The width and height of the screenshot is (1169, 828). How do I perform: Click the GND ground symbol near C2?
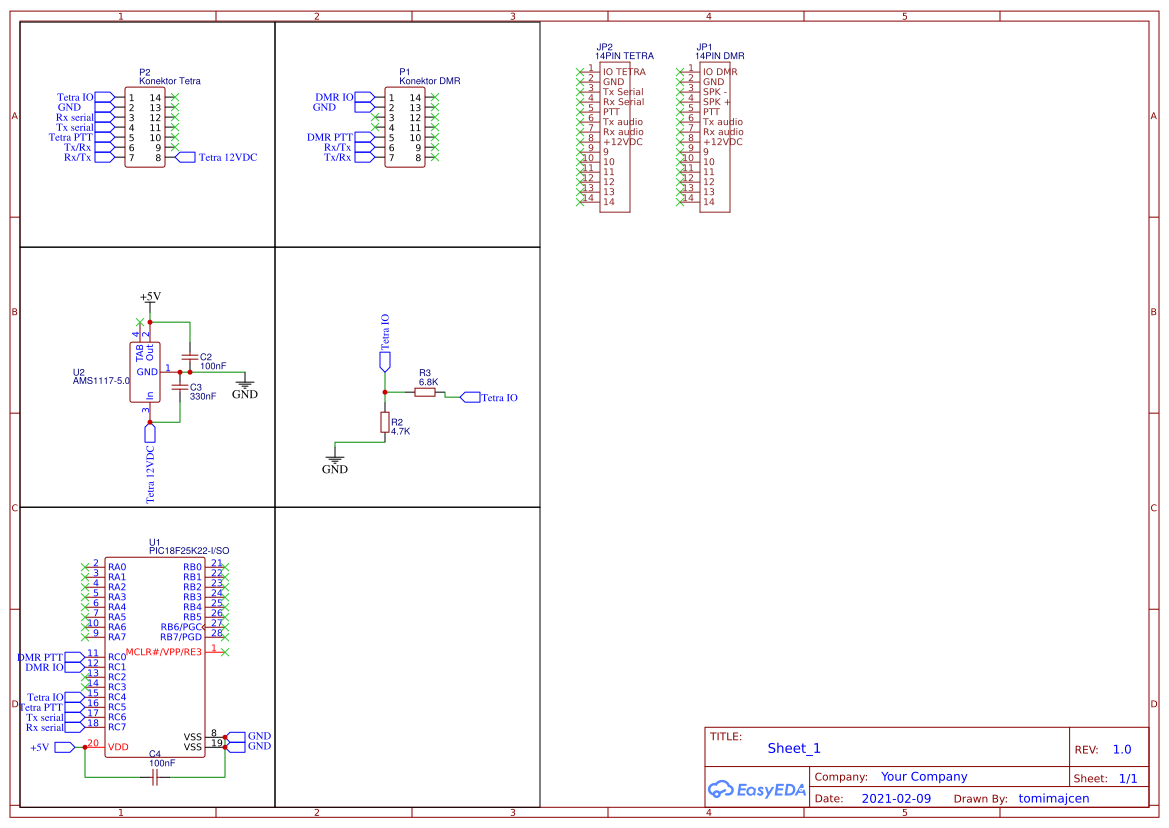tap(245, 382)
